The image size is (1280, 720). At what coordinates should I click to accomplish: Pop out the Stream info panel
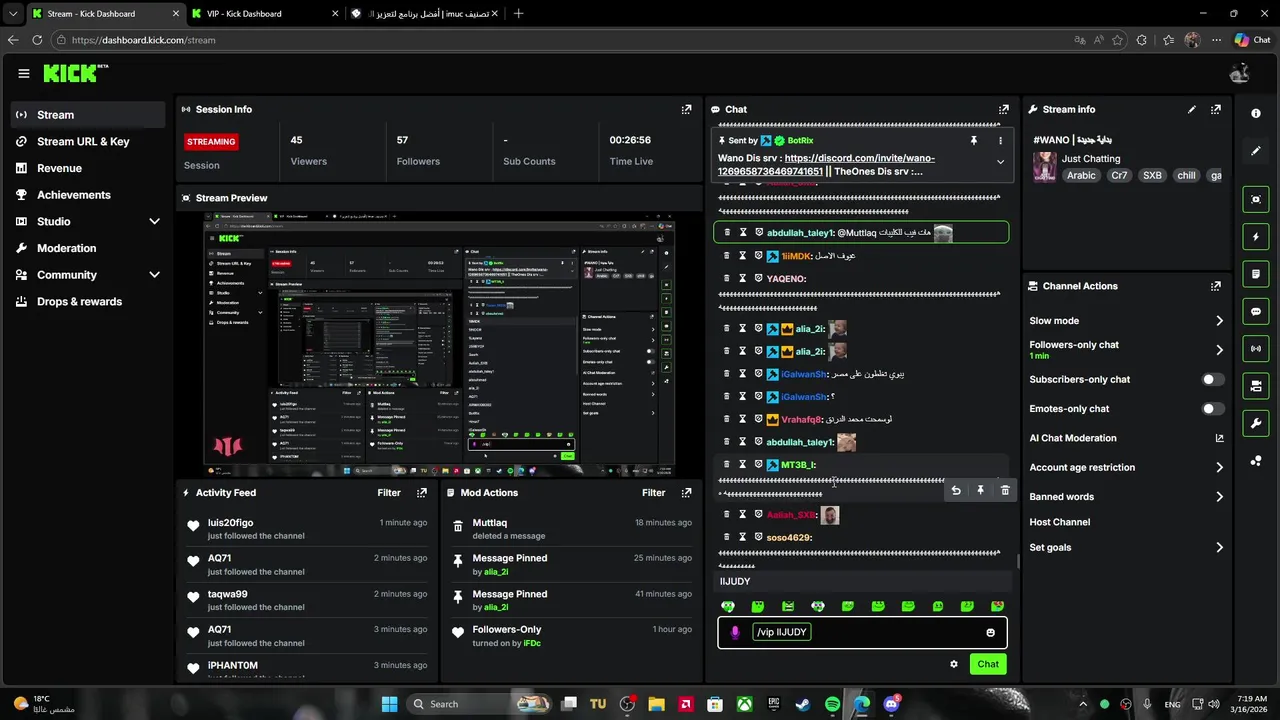point(1216,109)
